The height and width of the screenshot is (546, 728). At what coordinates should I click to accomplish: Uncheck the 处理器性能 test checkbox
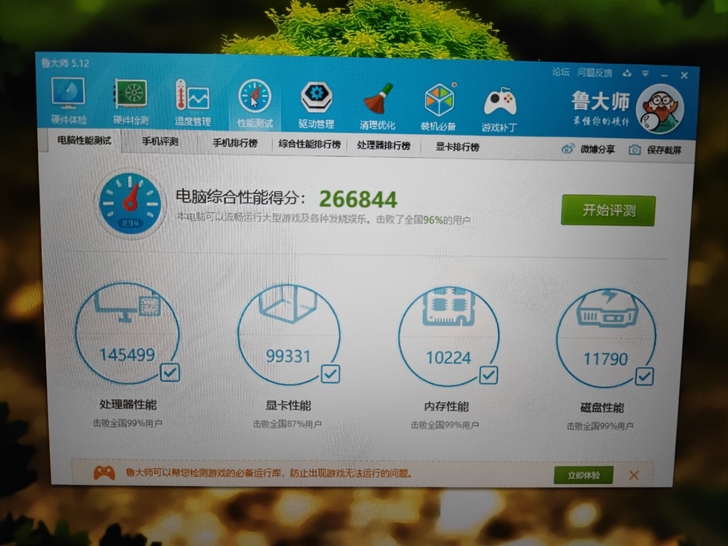[169, 372]
